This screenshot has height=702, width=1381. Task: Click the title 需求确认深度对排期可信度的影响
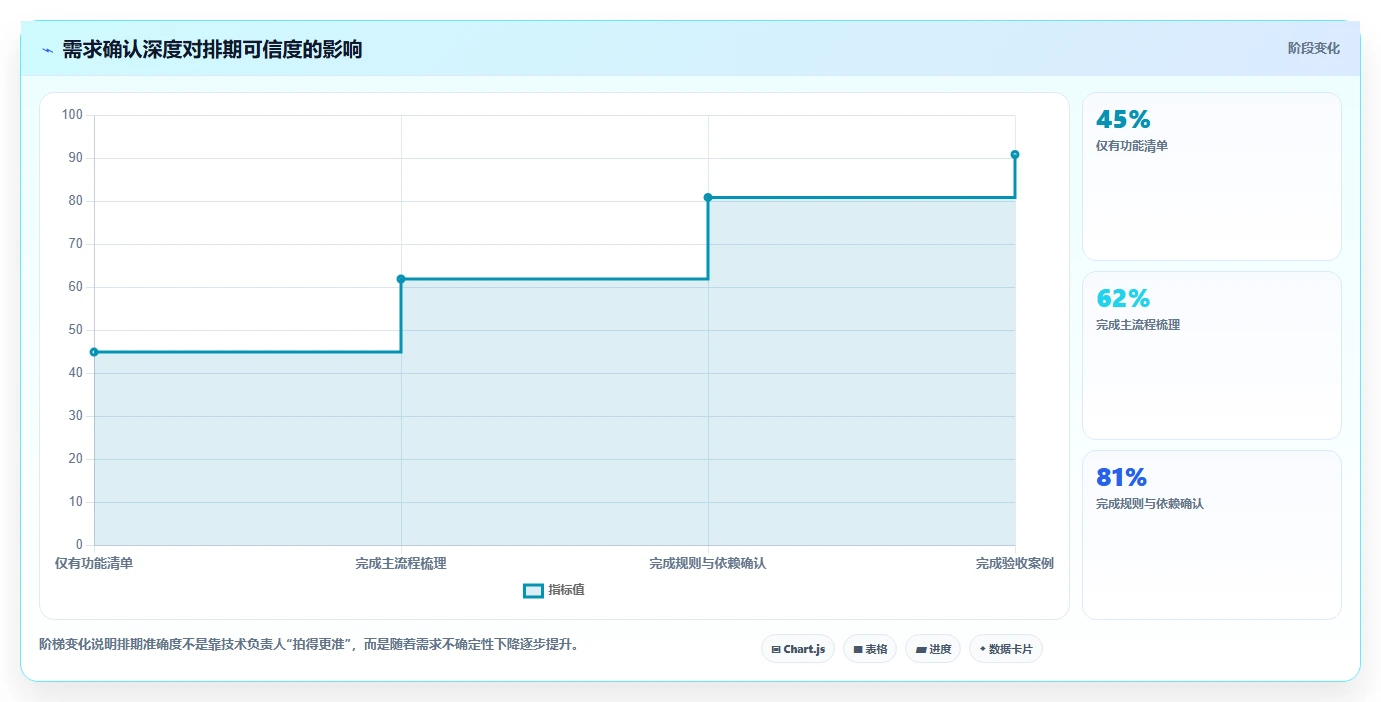point(212,49)
